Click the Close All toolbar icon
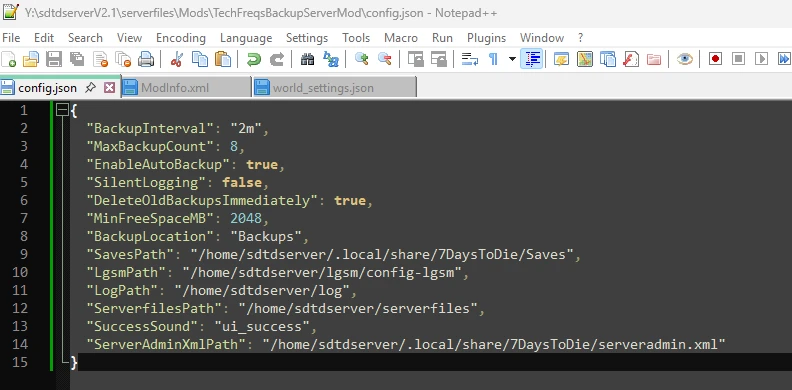The height and width of the screenshot is (390, 792). 123,59
